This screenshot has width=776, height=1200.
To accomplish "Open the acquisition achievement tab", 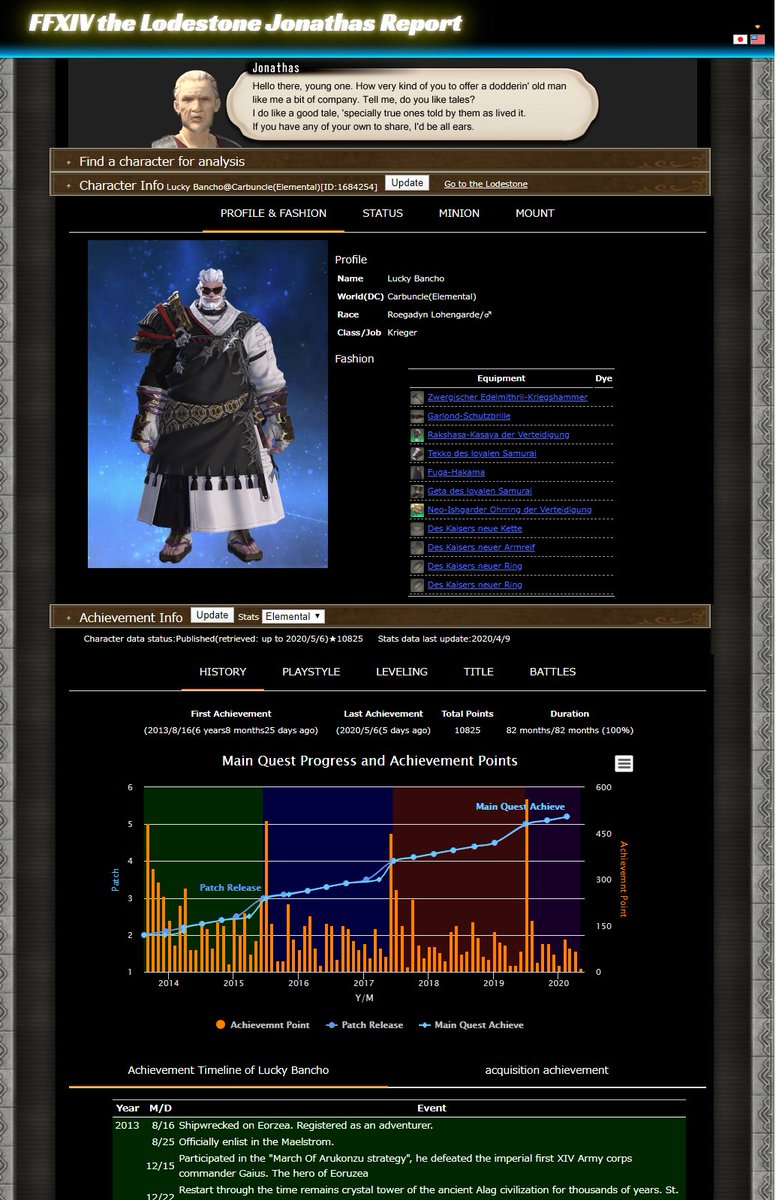I will pos(546,1070).
